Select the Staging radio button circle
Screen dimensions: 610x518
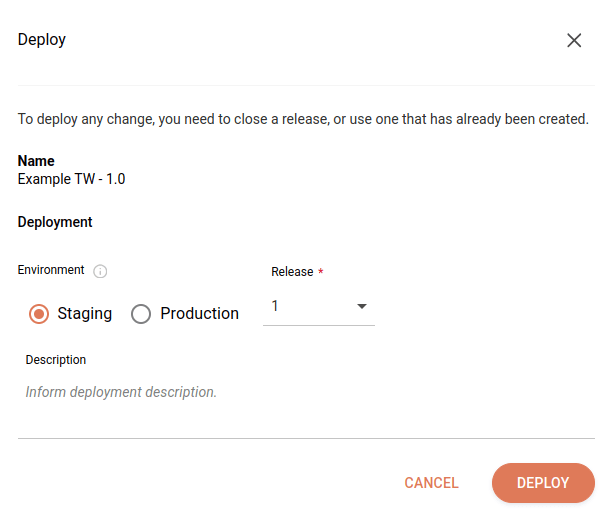click(40, 314)
